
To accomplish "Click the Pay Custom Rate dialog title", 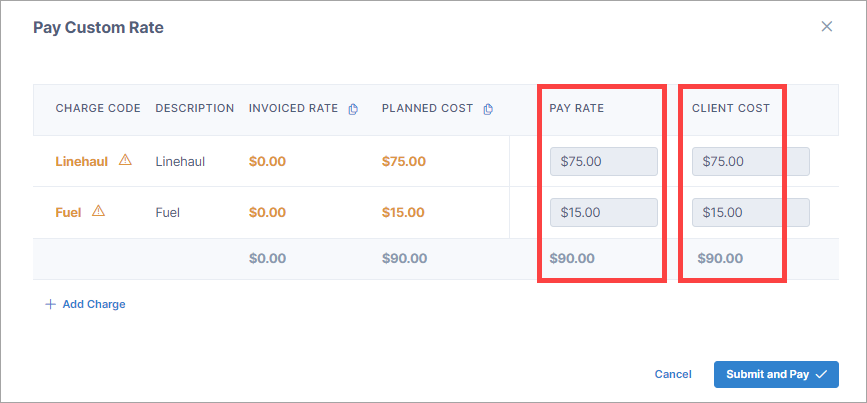I will point(98,28).
